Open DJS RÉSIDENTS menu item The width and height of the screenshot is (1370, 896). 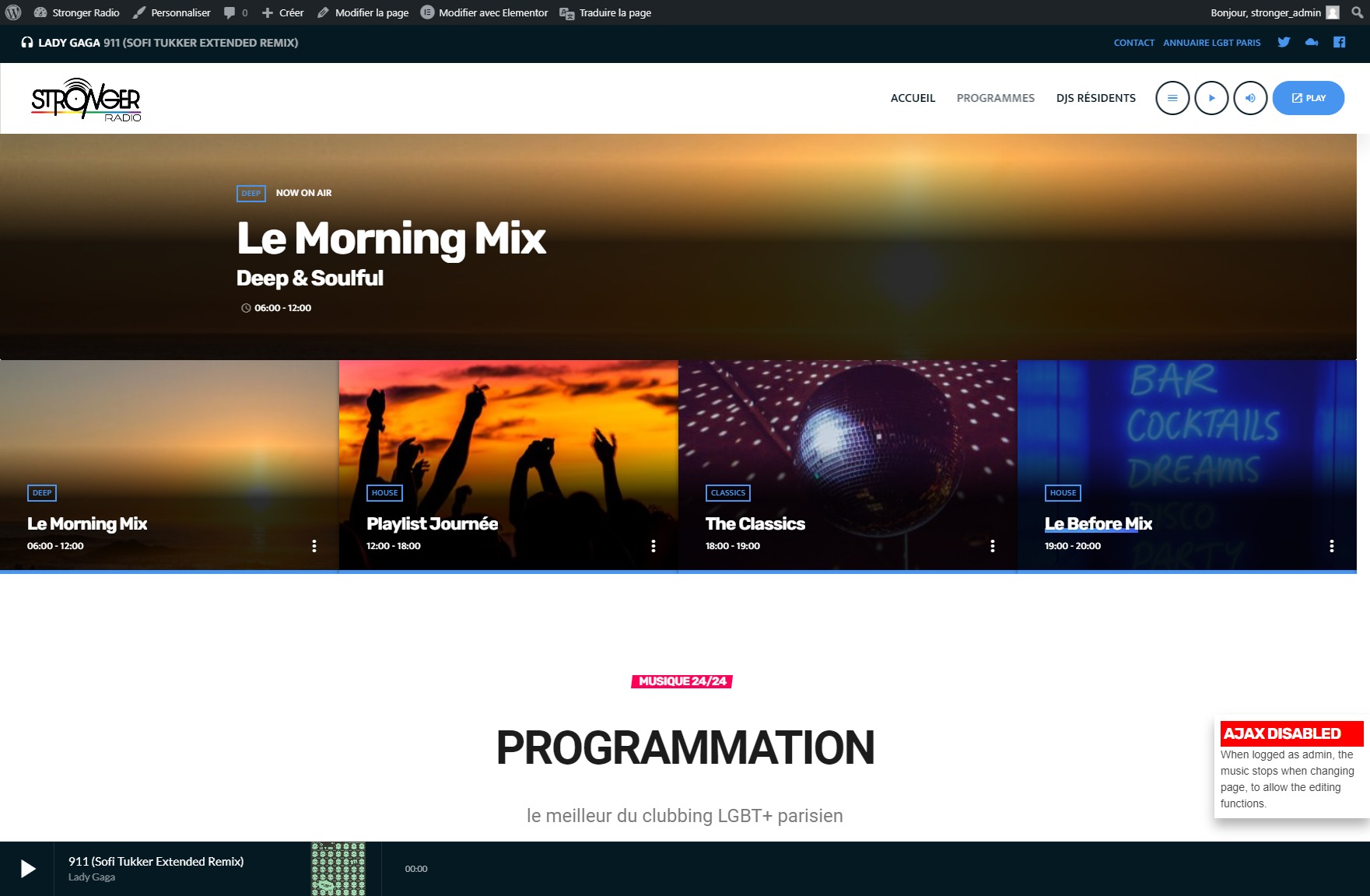point(1095,98)
